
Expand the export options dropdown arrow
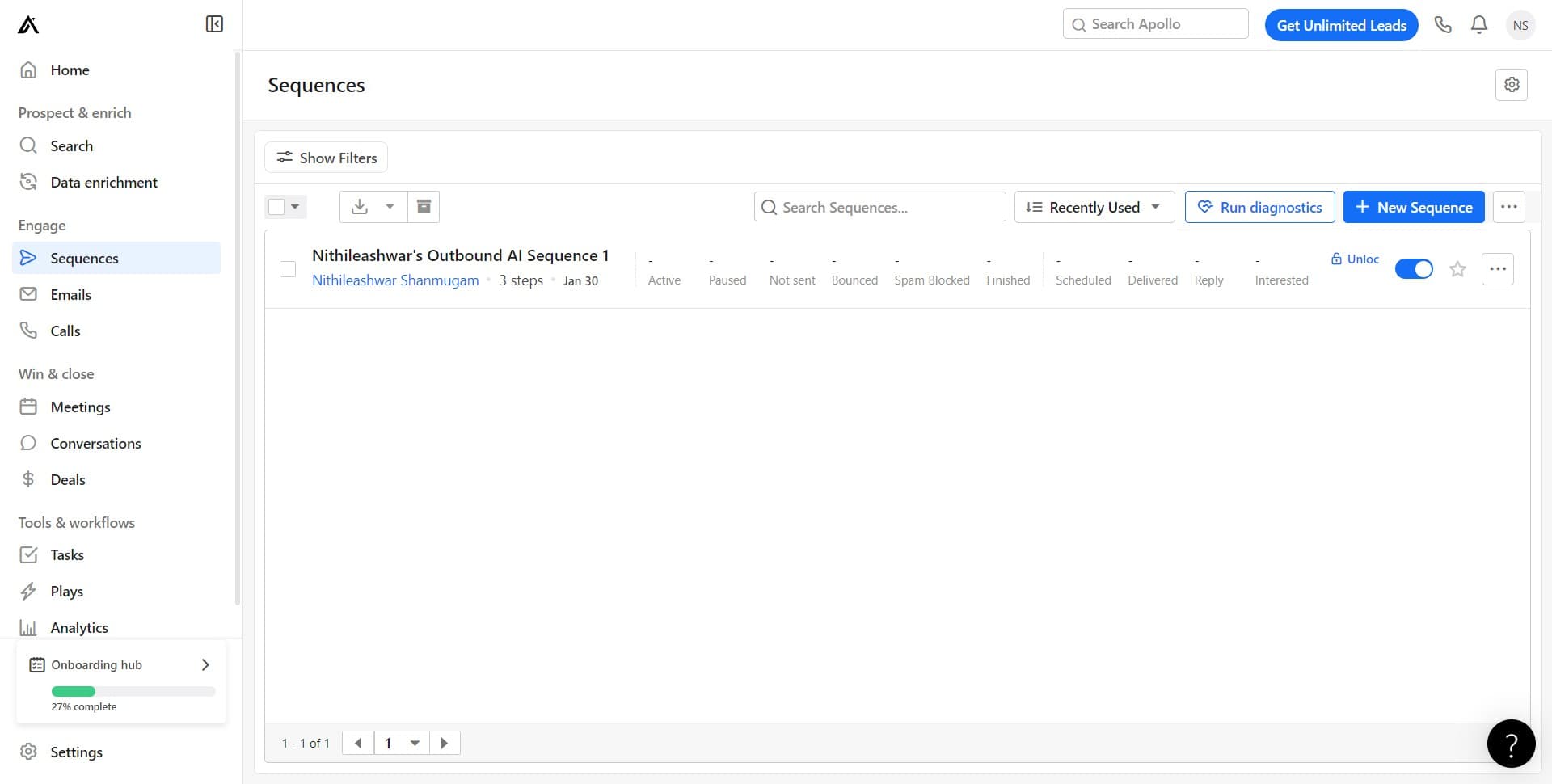point(390,207)
